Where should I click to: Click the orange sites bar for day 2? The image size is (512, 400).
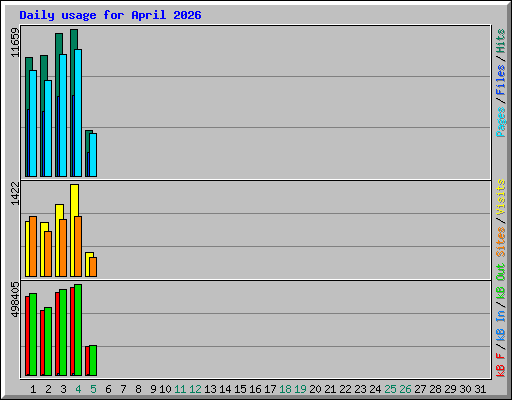point(48,254)
